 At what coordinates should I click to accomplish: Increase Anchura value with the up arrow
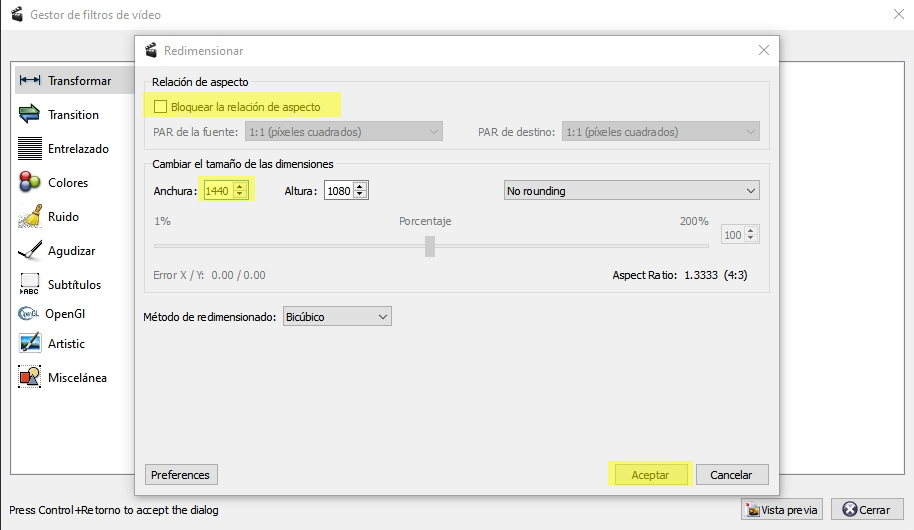coord(239,186)
